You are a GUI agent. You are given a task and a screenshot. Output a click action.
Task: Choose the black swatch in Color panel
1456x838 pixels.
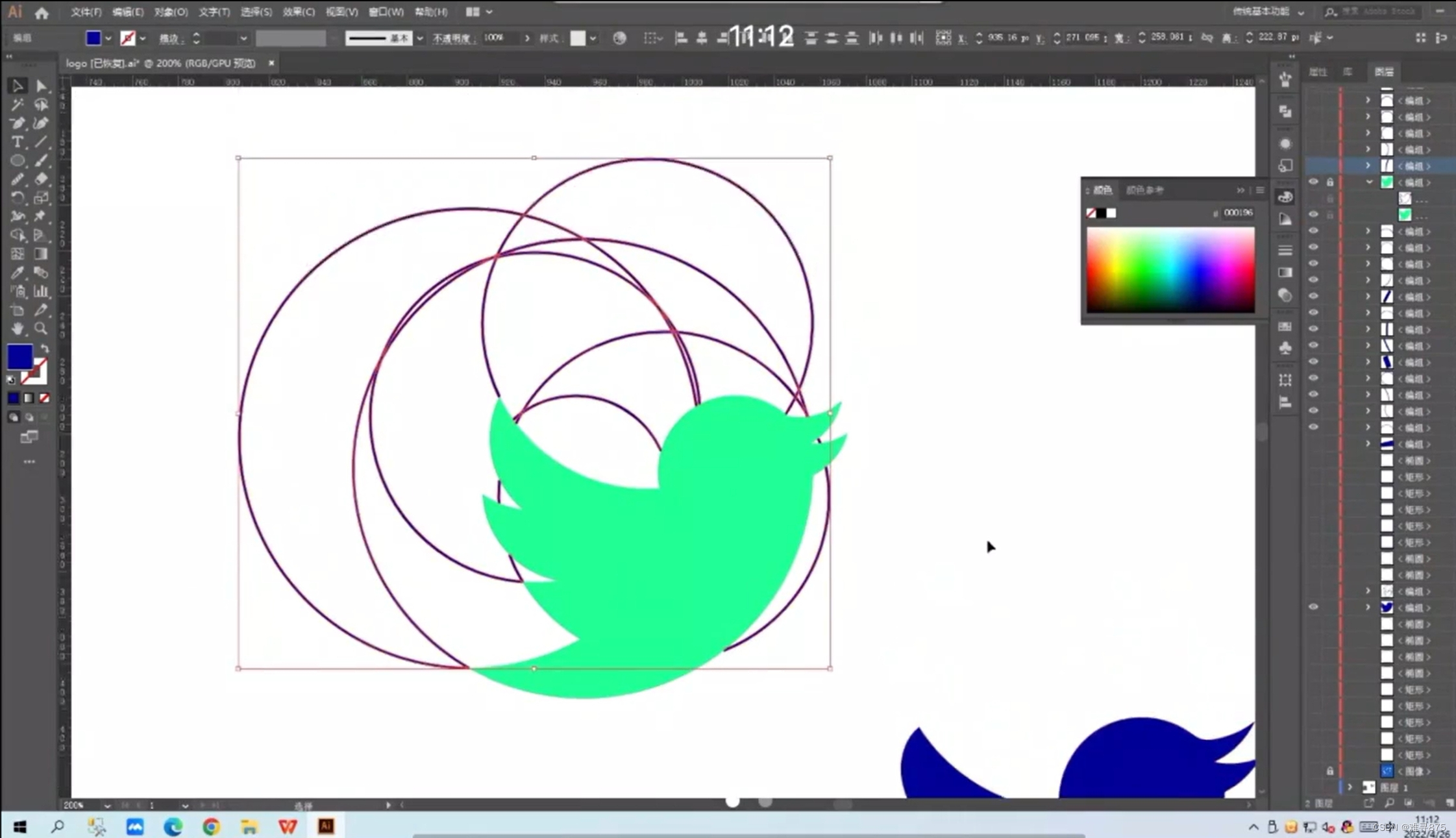[1102, 213]
